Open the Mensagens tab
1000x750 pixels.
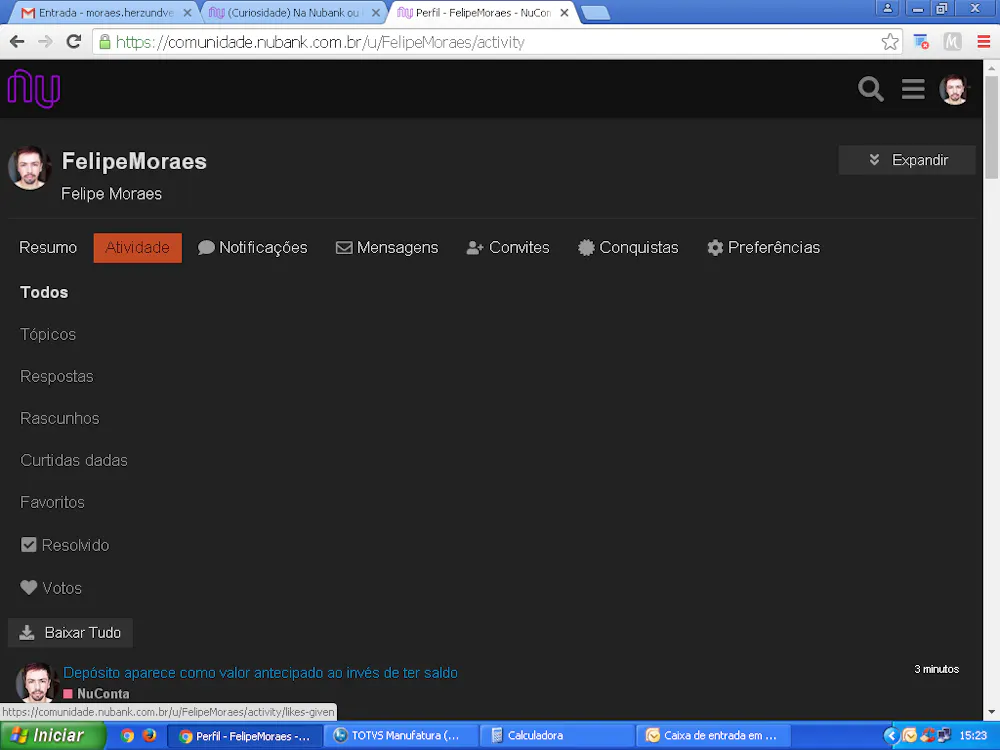[386, 247]
